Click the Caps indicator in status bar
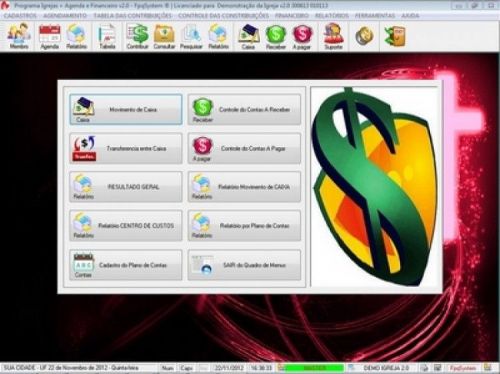Viewport: 500px width, 374px height. 186,368
